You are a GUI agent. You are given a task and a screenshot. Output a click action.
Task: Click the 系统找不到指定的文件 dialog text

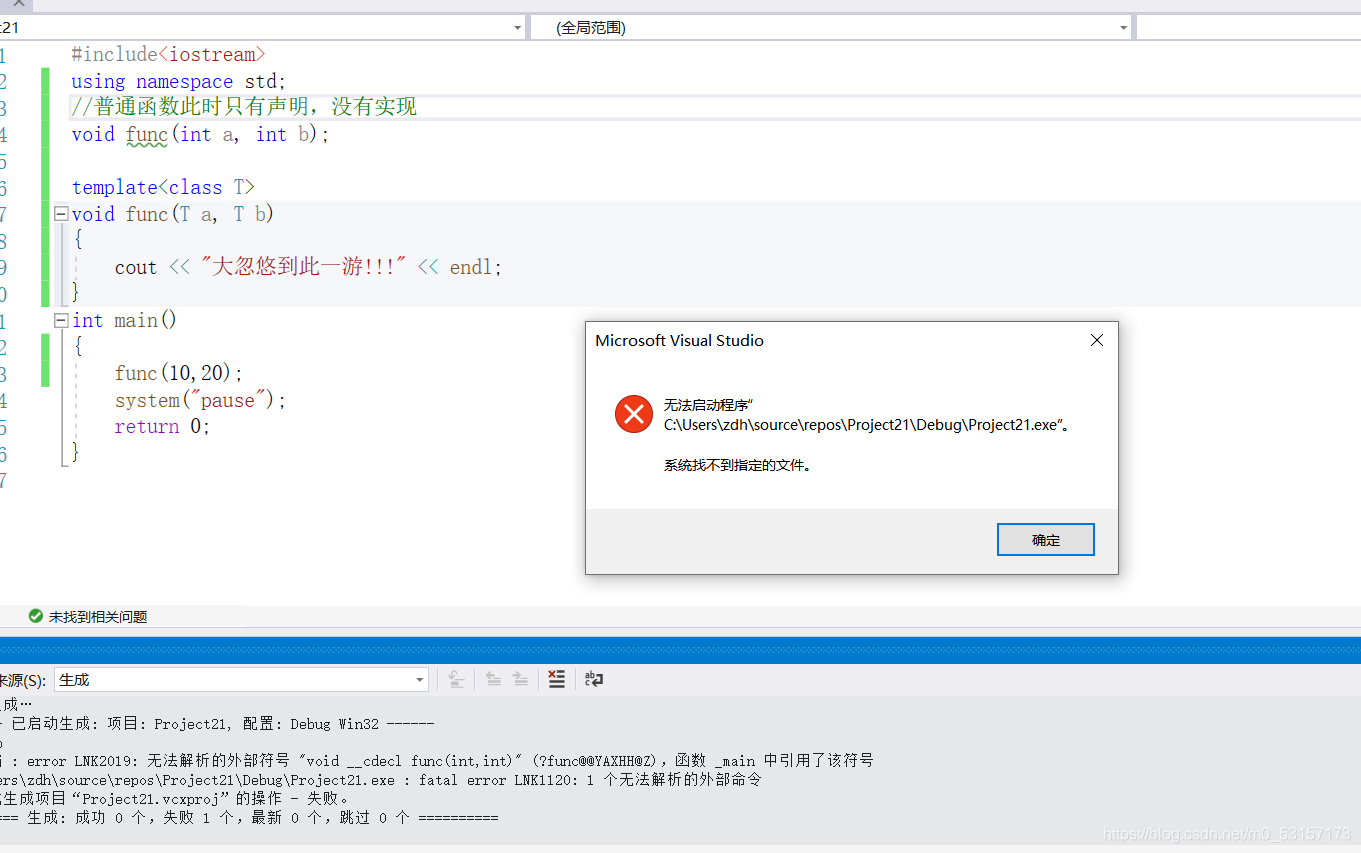point(737,465)
